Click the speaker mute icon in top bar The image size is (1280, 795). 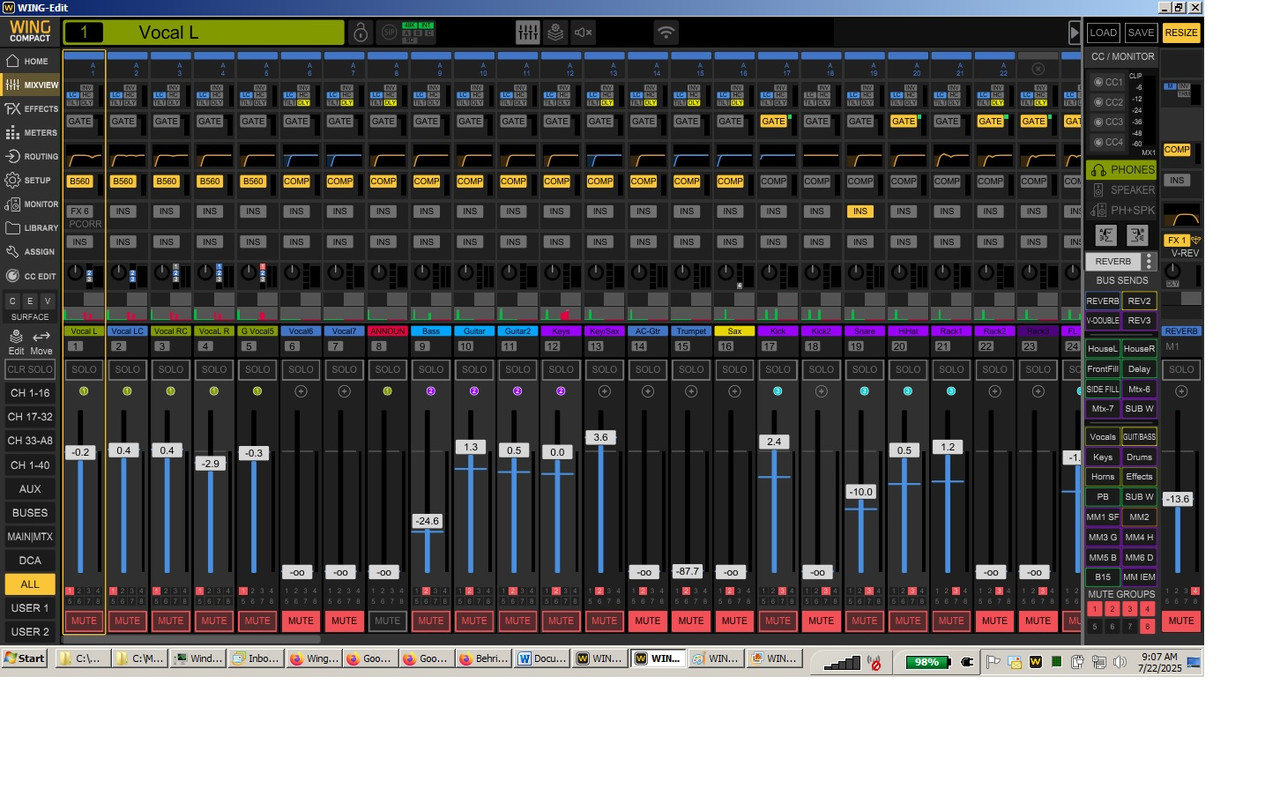[x=583, y=33]
